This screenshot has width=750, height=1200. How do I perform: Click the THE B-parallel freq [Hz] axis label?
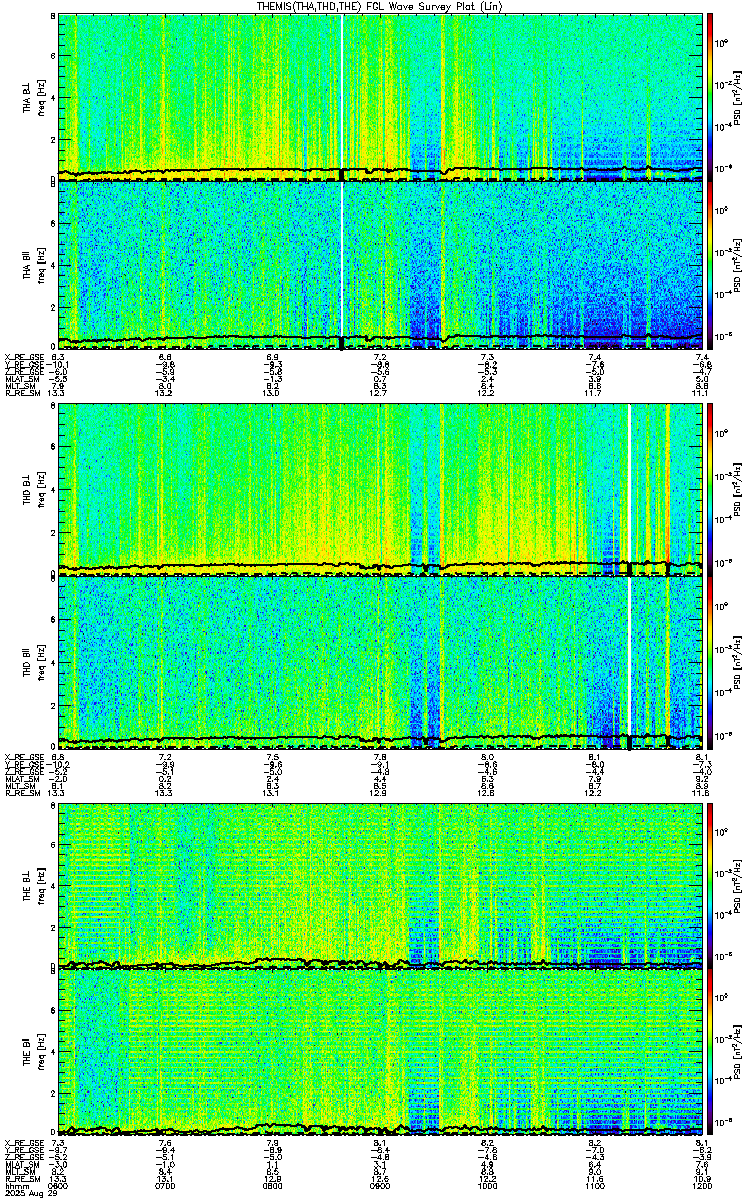point(41,1052)
